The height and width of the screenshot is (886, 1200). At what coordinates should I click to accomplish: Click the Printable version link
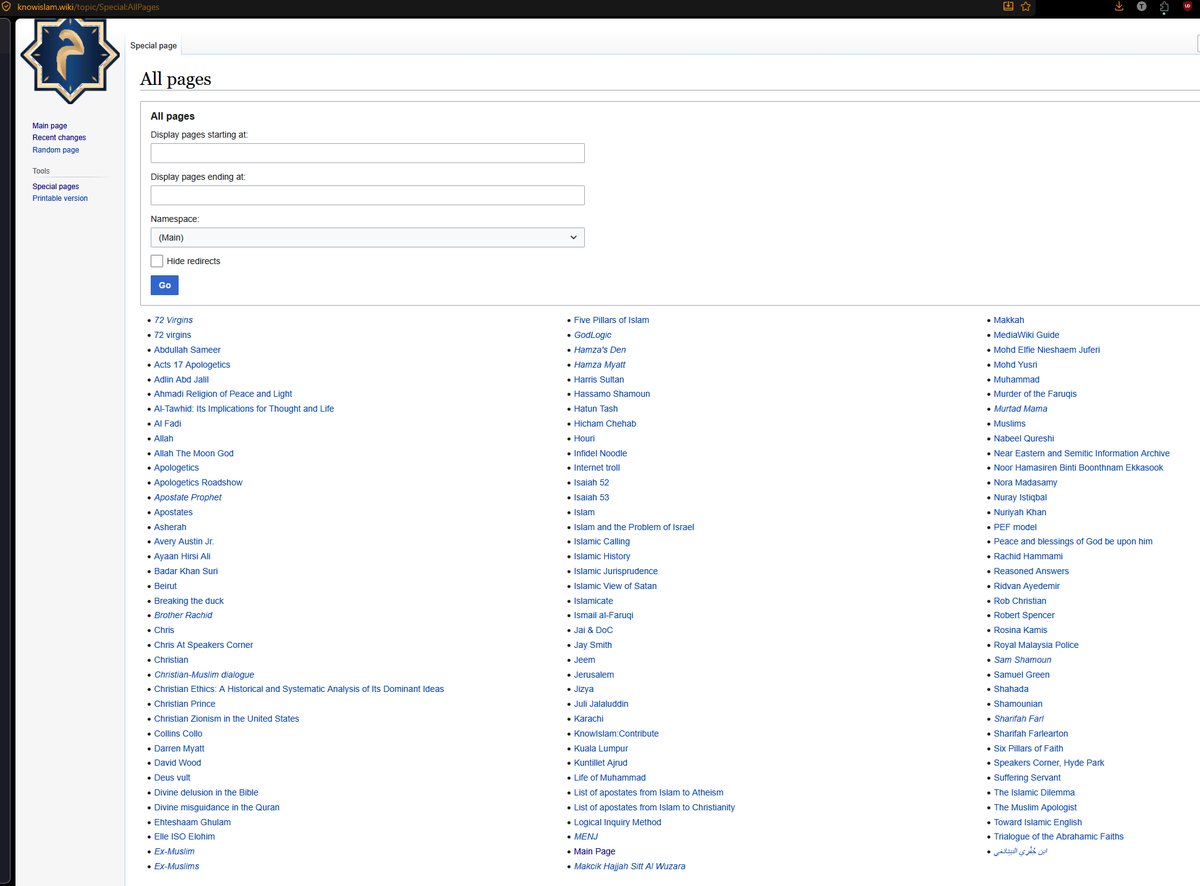coord(60,199)
